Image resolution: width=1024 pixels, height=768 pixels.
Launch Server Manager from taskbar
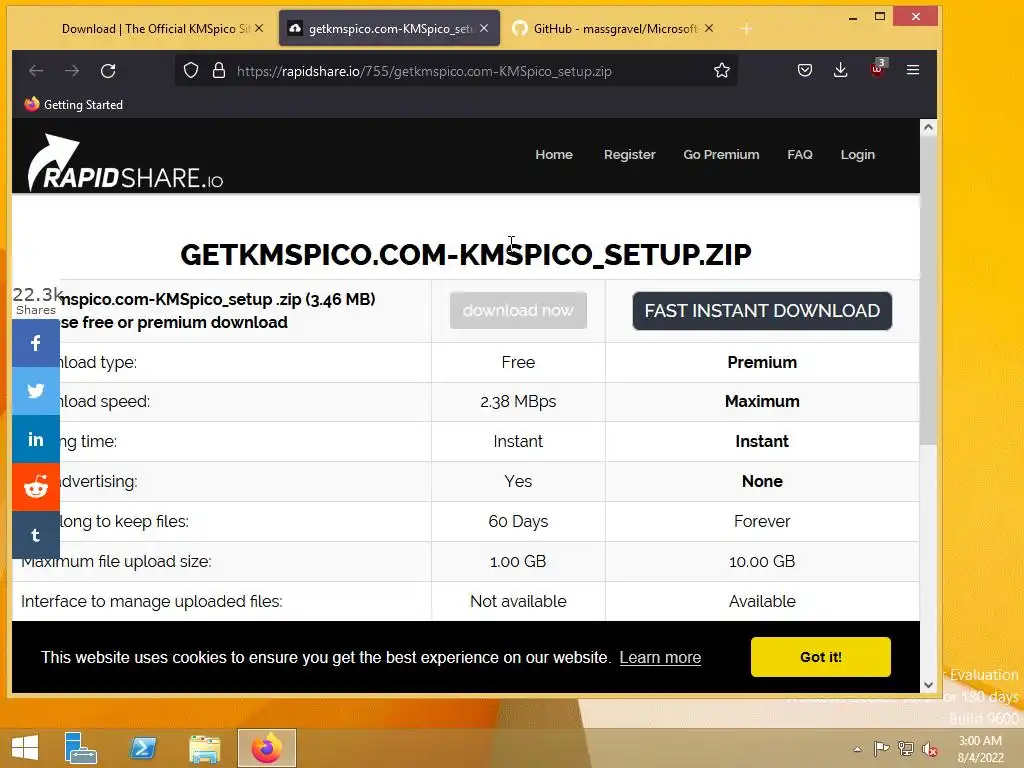[x=81, y=748]
